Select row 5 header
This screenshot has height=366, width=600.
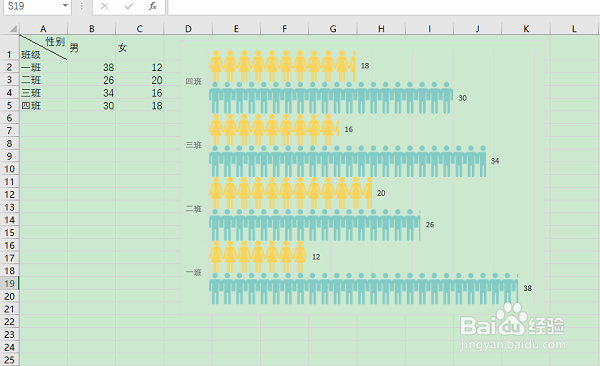[9, 105]
